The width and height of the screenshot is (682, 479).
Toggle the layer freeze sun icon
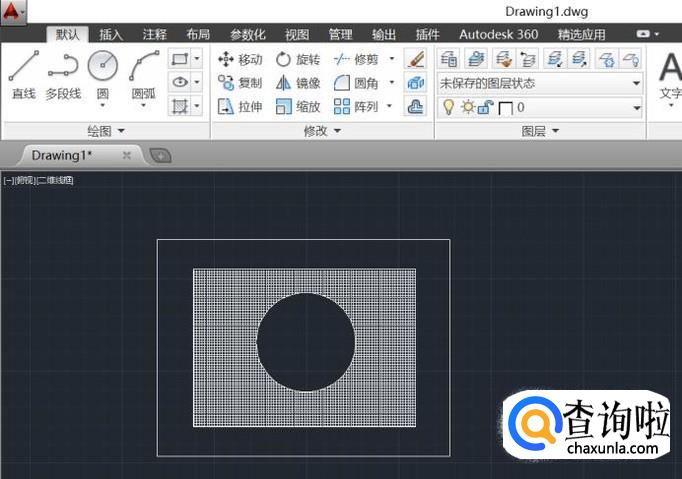466,107
